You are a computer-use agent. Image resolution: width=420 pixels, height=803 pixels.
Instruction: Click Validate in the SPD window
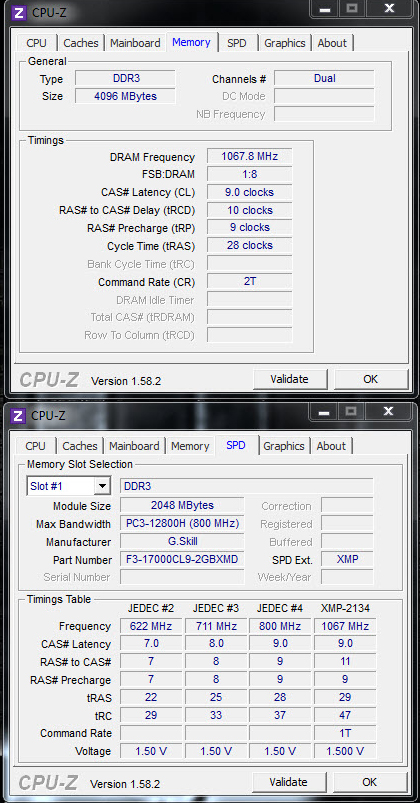[x=288, y=783]
